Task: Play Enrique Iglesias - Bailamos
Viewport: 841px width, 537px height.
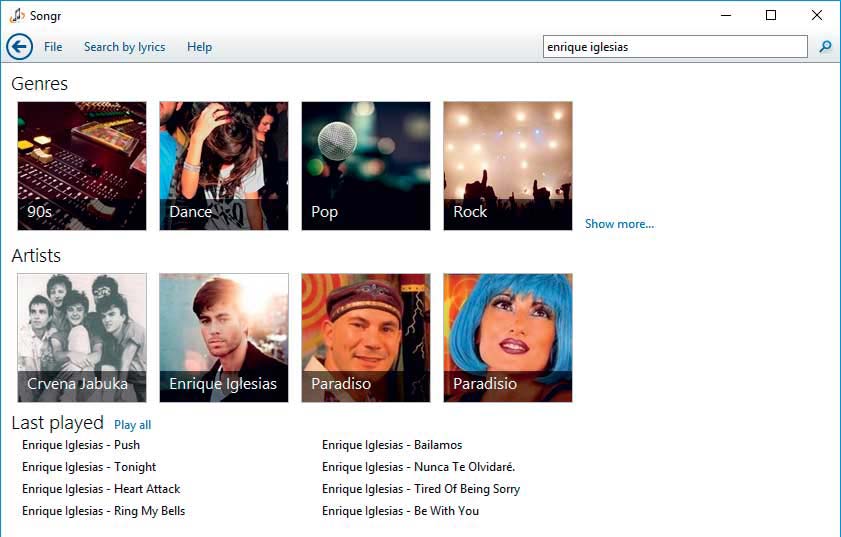Action: 392,445
